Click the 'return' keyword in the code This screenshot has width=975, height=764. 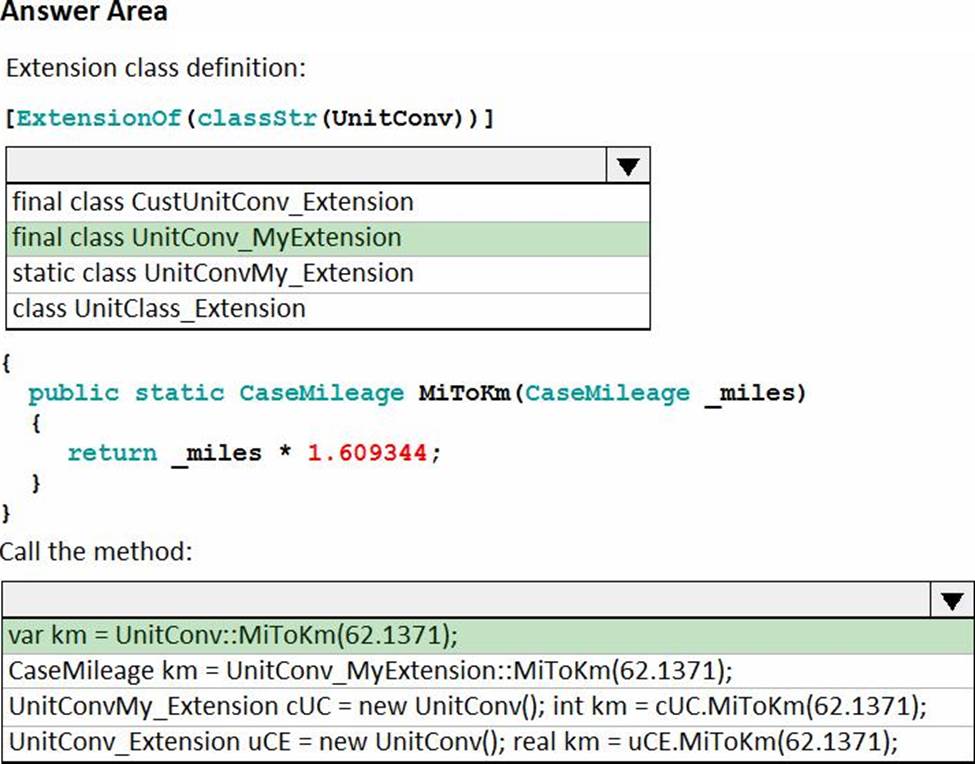112,453
